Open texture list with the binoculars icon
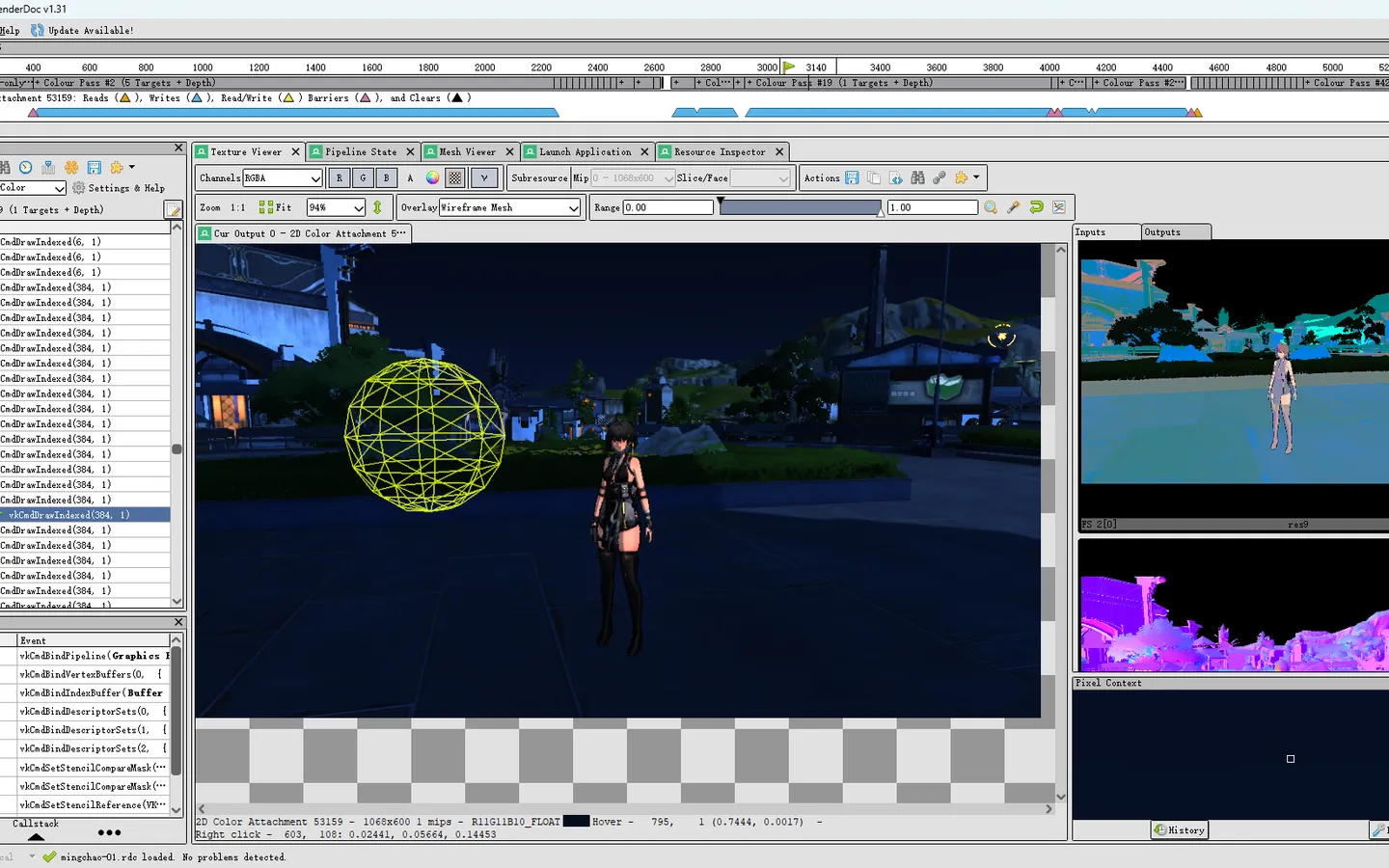 pos(917,178)
